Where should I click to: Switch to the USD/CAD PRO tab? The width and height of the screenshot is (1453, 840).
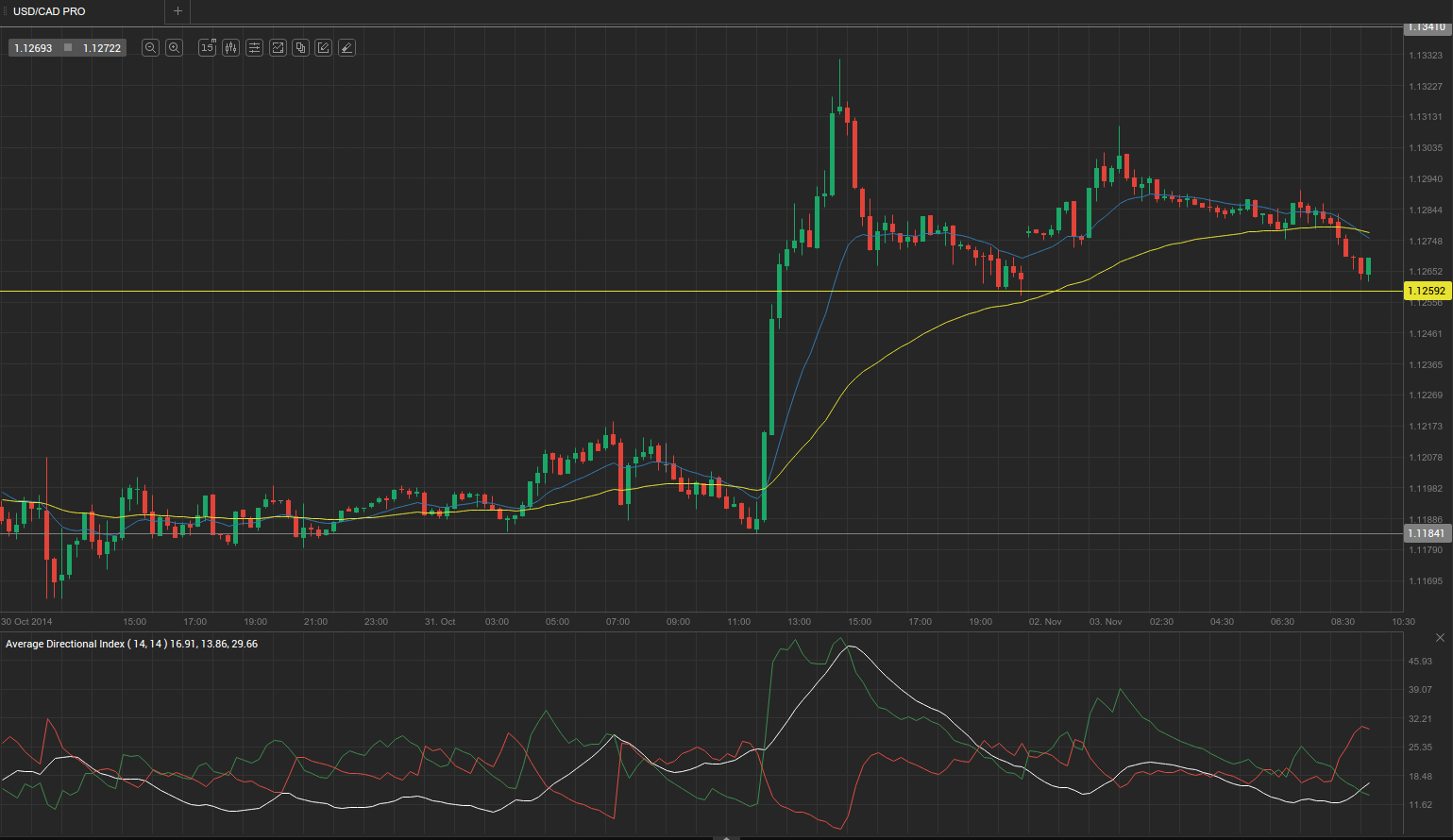[49, 11]
